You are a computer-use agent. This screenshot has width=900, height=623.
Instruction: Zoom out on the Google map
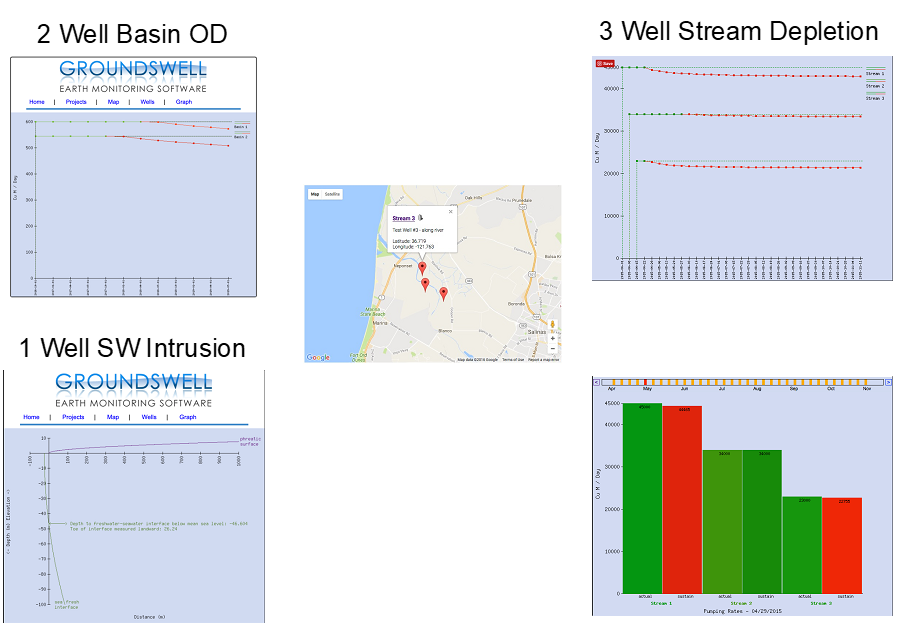pyautogui.click(x=552, y=349)
